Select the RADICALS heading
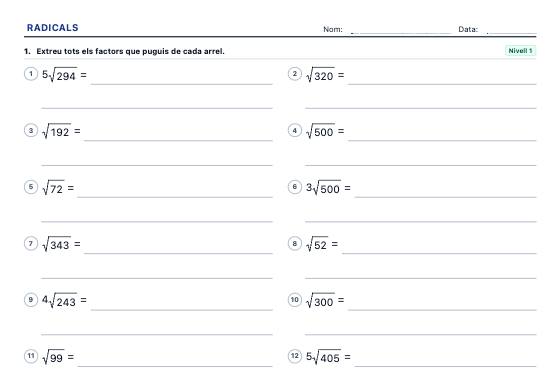This screenshot has height=385, width=560. point(52,28)
